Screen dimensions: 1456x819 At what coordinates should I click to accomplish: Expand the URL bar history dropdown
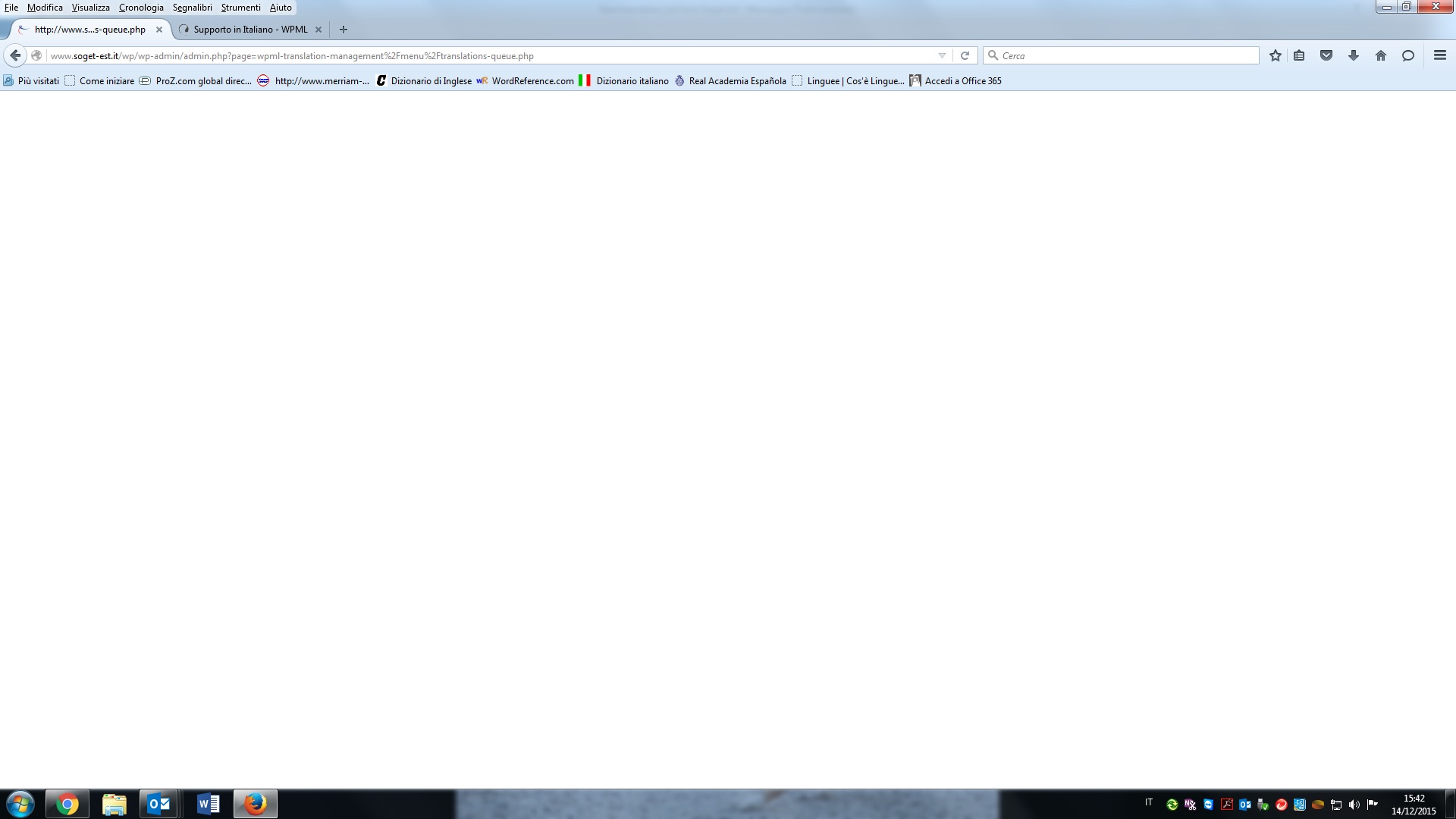(942, 55)
